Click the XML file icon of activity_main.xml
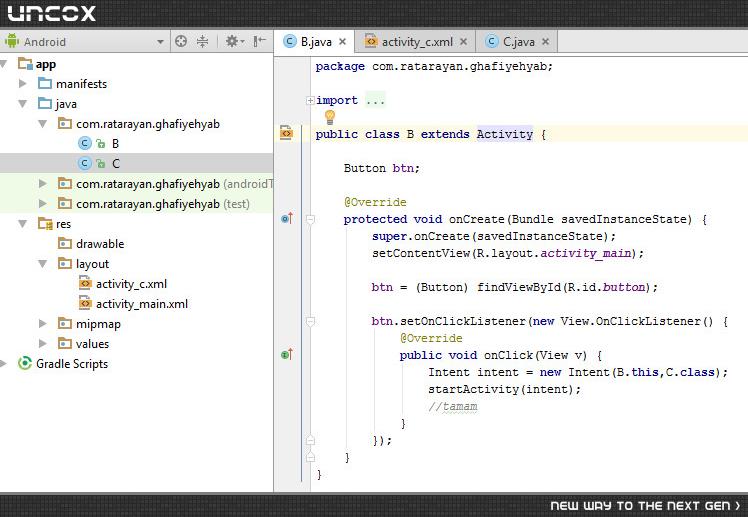 click(85, 303)
